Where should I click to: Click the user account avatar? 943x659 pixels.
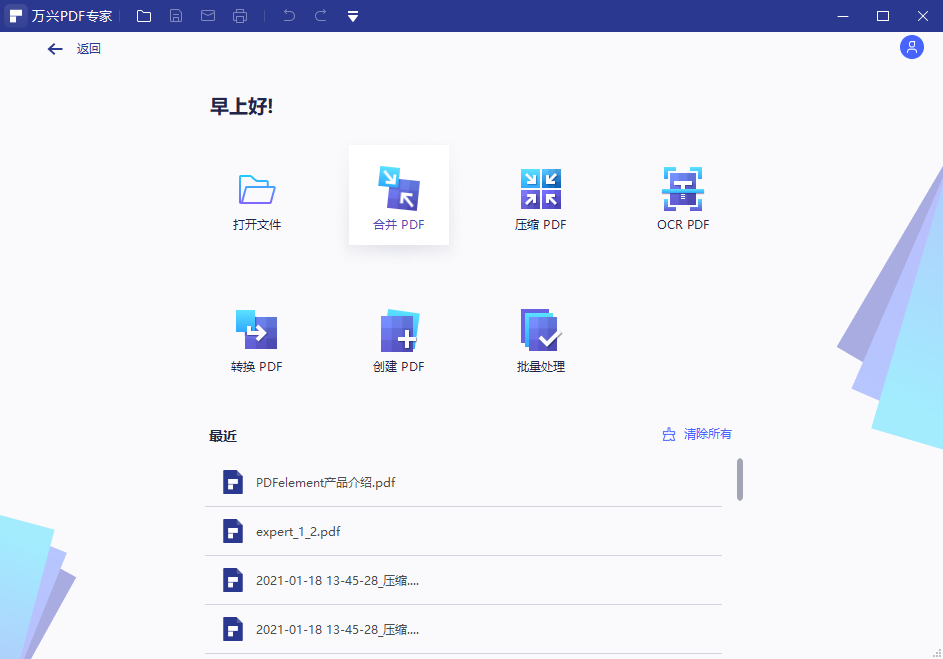(x=911, y=47)
